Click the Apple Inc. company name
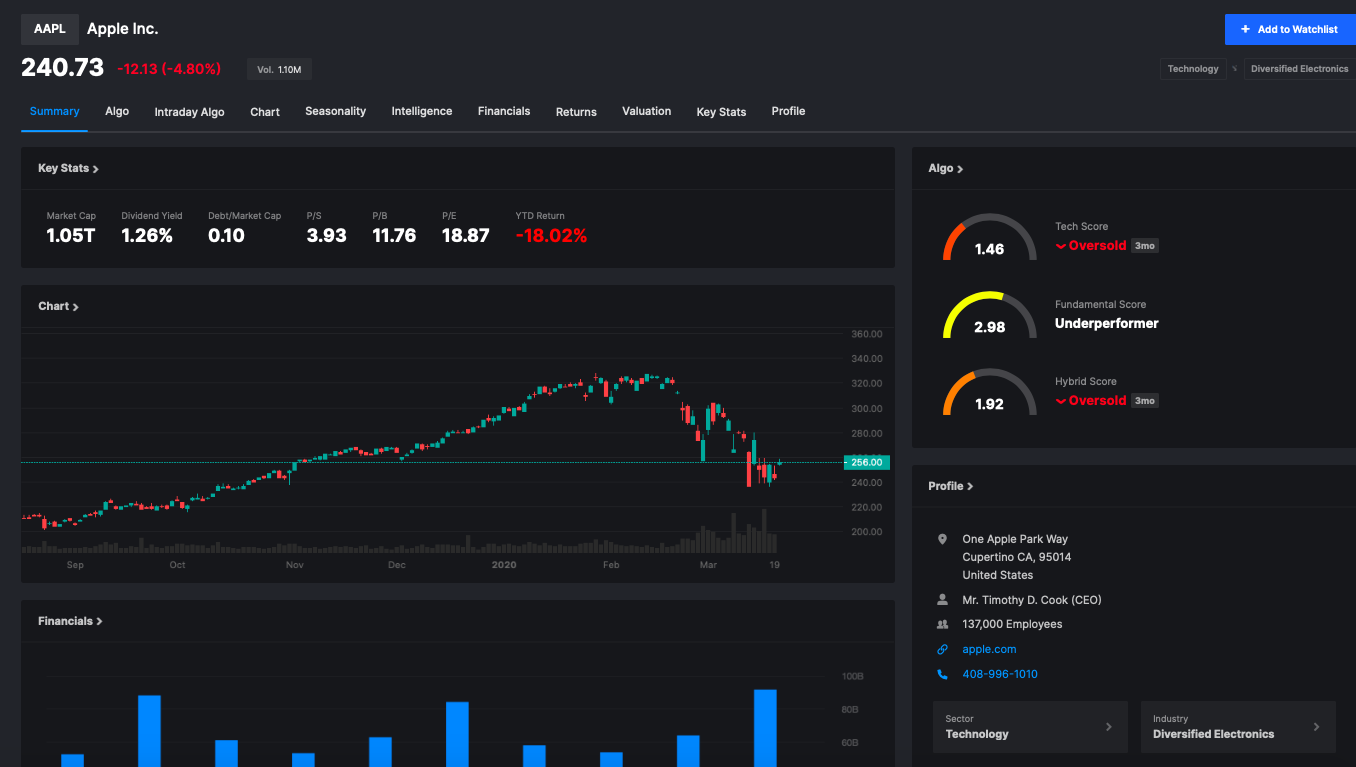This screenshot has height=767, width=1356. point(122,29)
